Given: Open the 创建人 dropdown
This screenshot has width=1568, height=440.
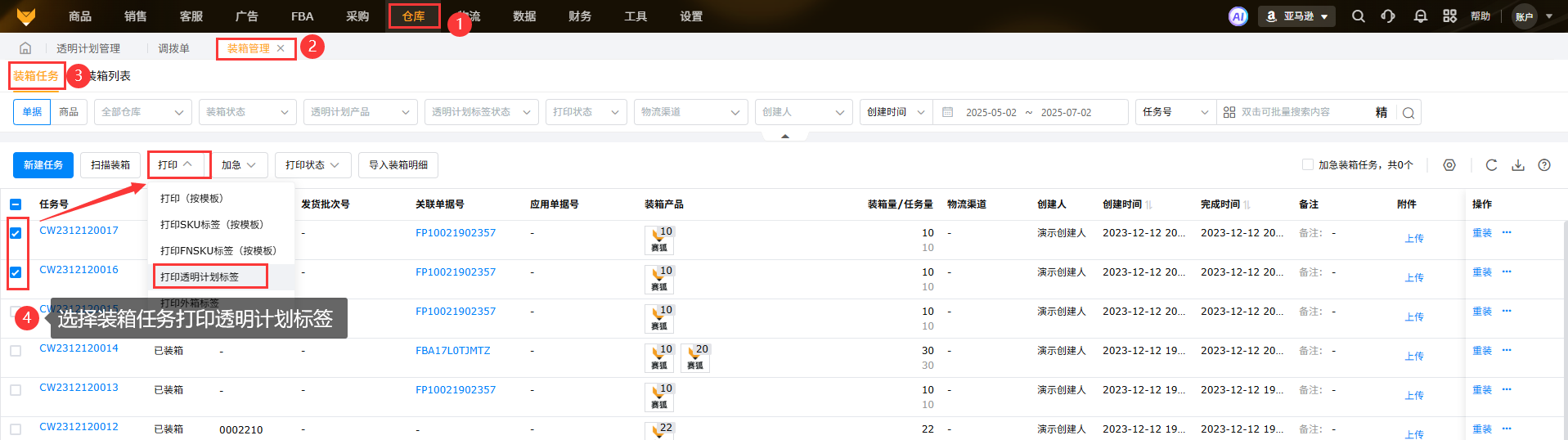Looking at the screenshot, I should [804, 112].
